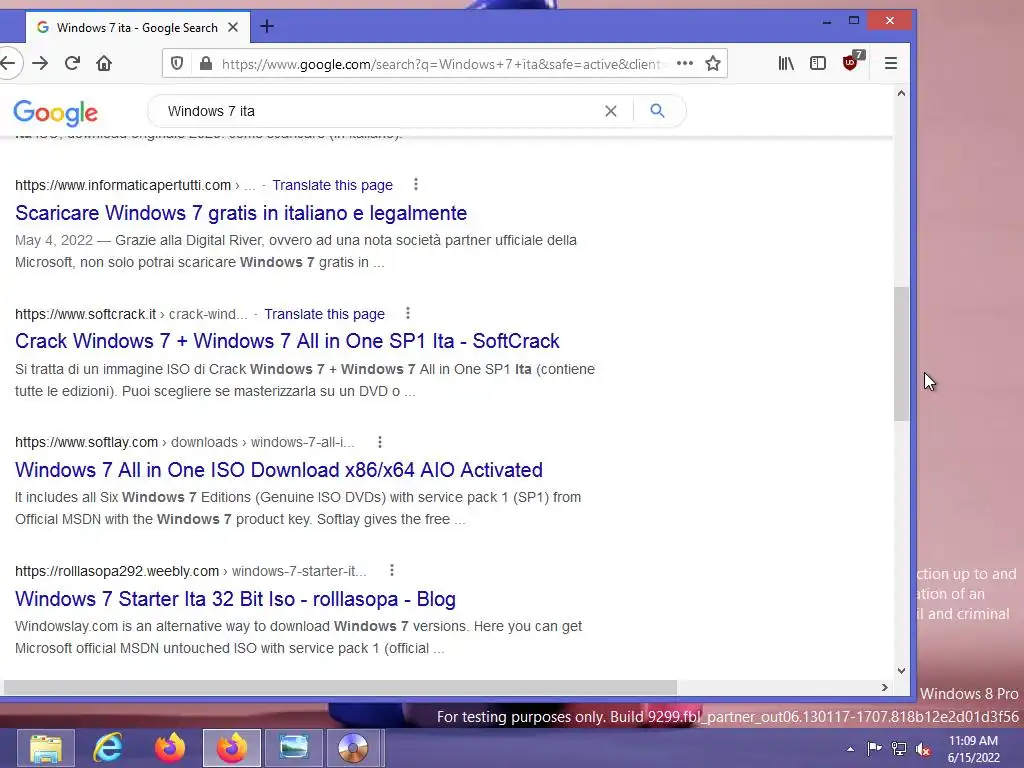The height and width of the screenshot is (768, 1024).
Task: Clear the Google search box text
Action: (x=611, y=111)
